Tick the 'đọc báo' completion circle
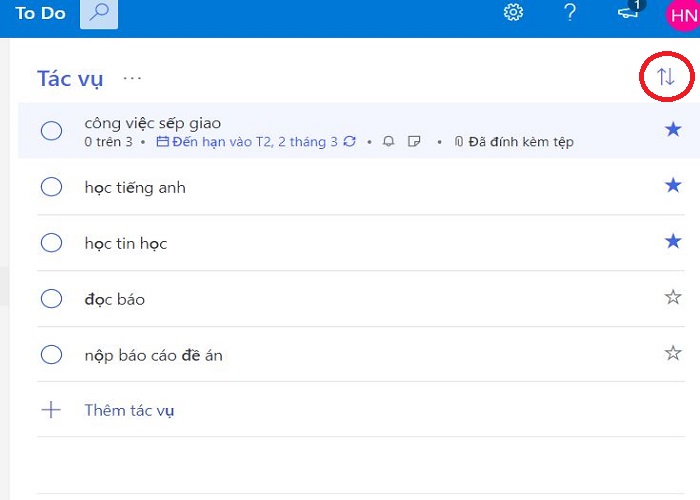The height and width of the screenshot is (500, 700). [51, 299]
